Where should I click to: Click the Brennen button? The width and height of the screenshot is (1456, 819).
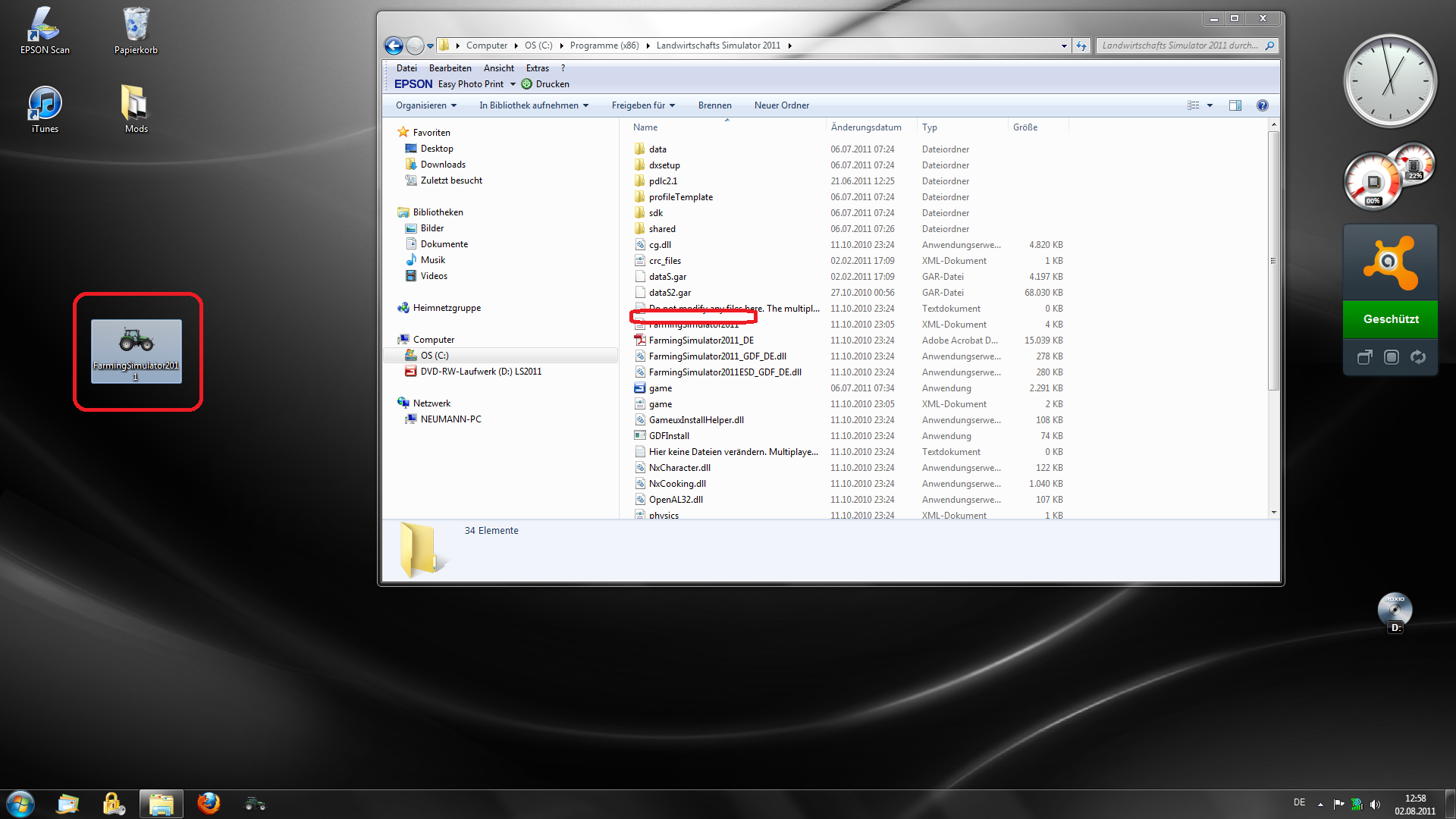[714, 105]
